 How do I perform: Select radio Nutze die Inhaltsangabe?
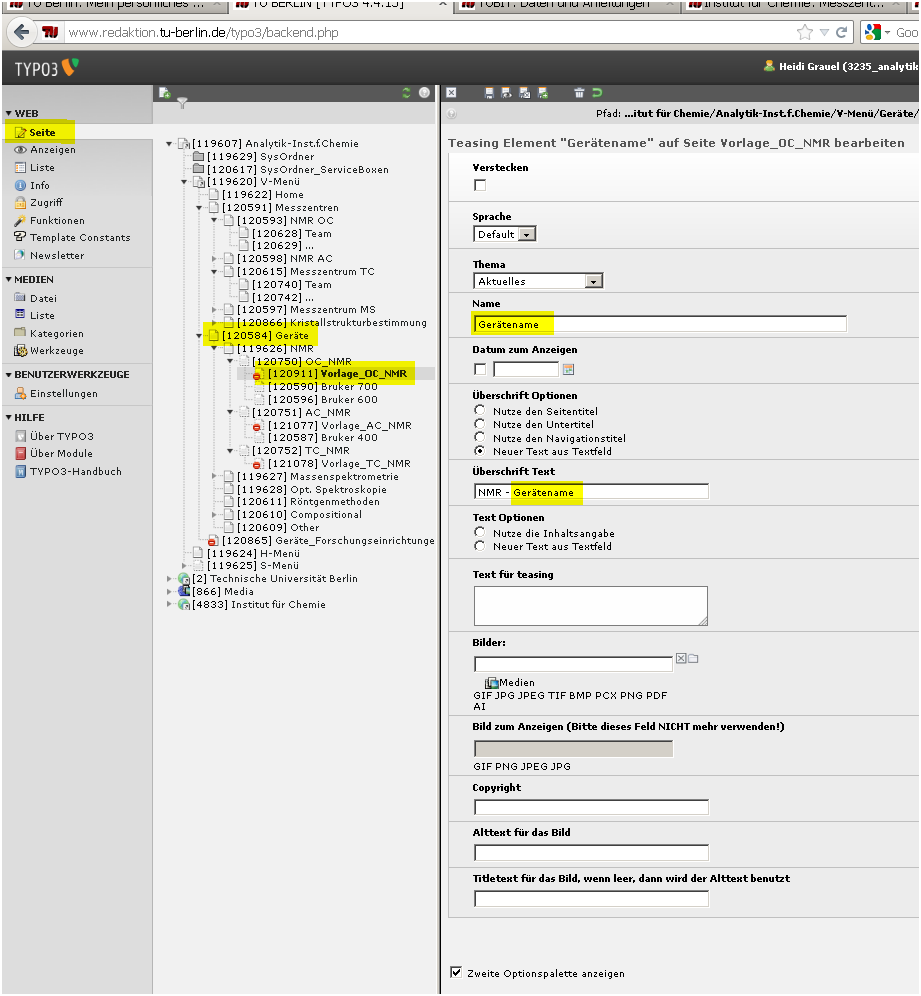coord(480,532)
